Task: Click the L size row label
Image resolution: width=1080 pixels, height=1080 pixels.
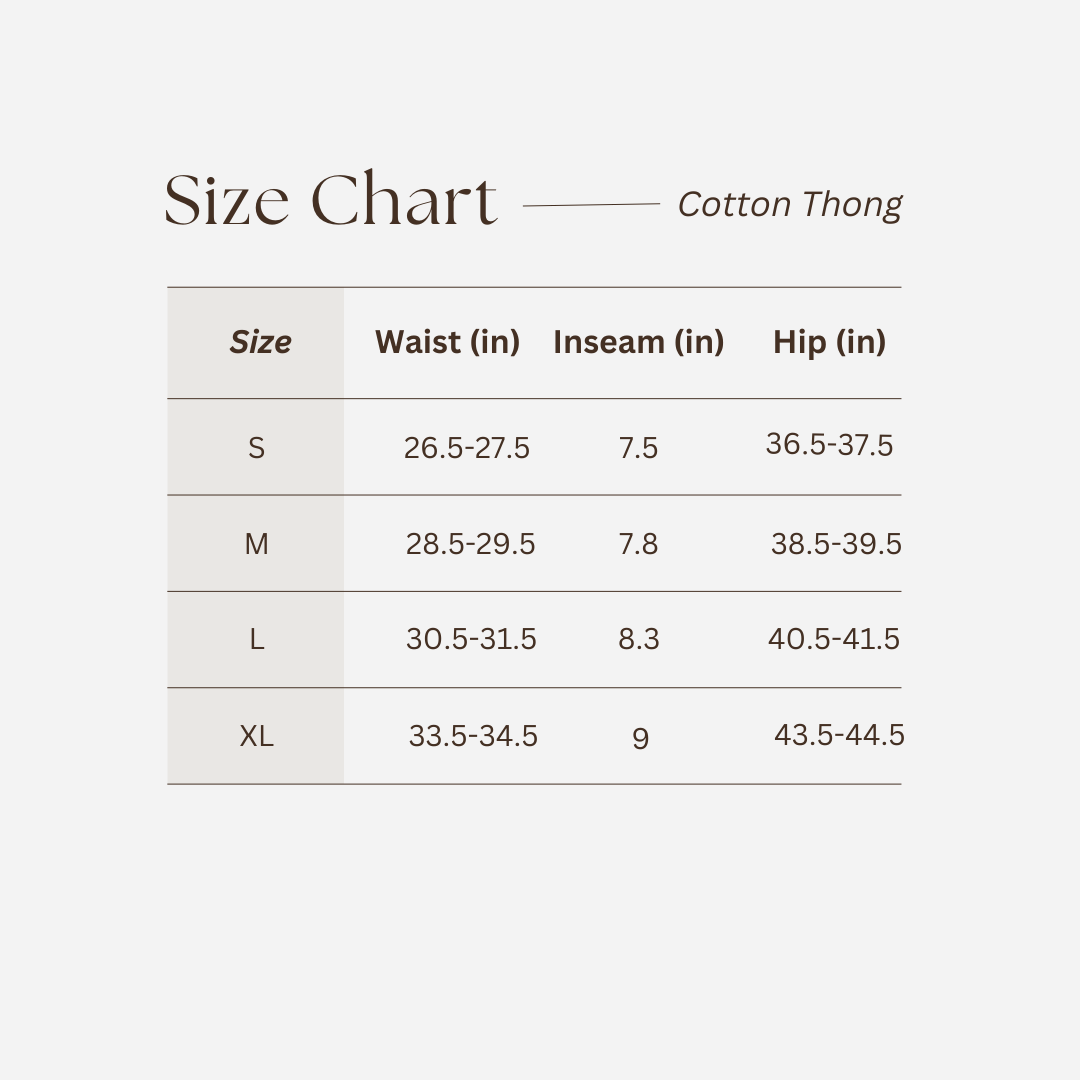Action: 257,639
